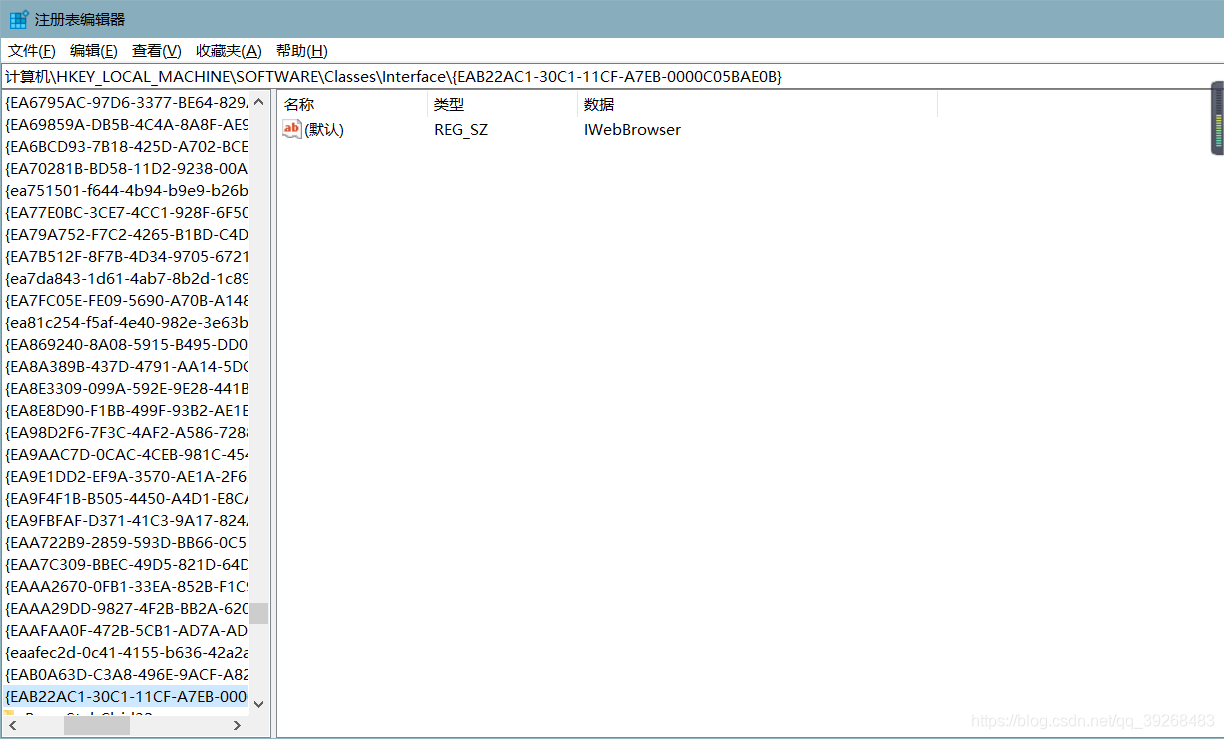Select key {EAA722B9-2859-593D-BB66-0C5

[126, 542]
